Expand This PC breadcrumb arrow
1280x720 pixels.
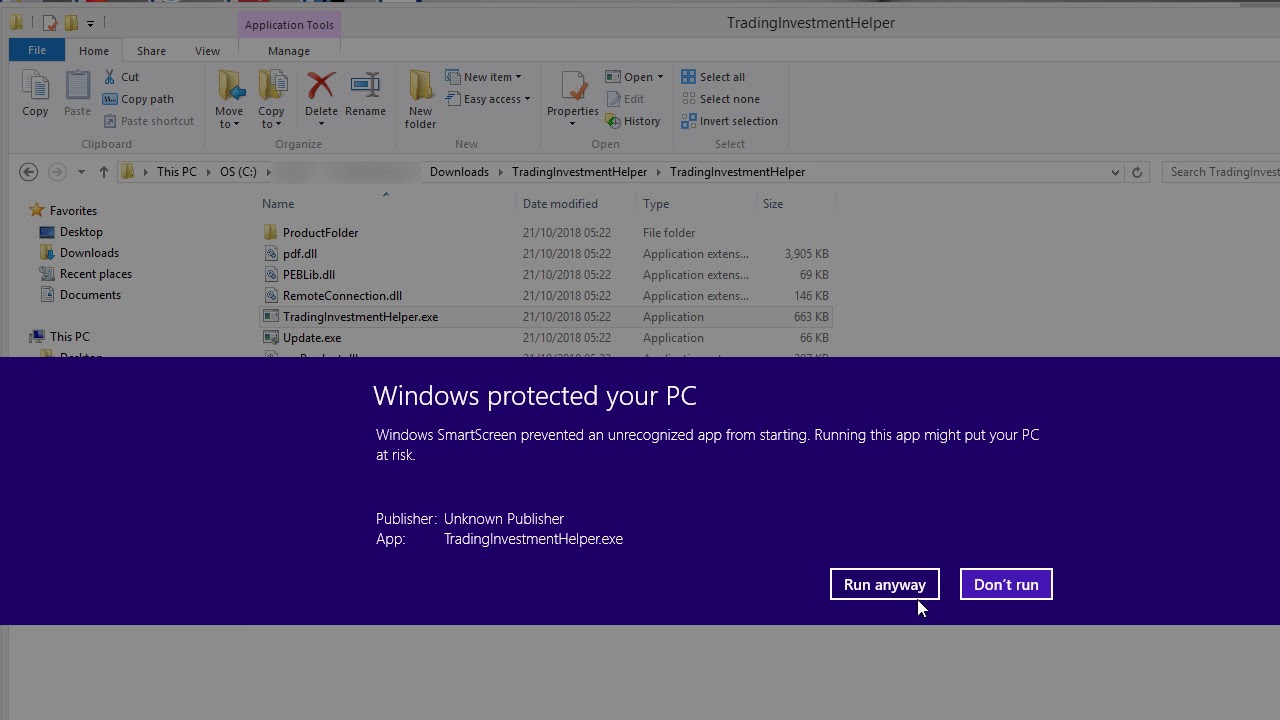click(x=208, y=172)
